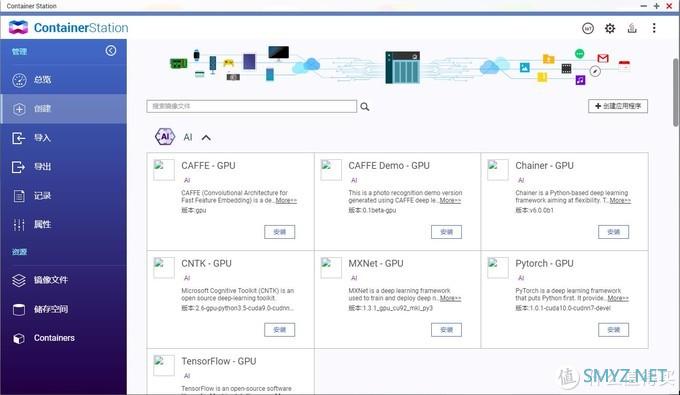Collapse the AI section chevron
The width and height of the screenshot is (680, 395).
[x=206, y=138]
